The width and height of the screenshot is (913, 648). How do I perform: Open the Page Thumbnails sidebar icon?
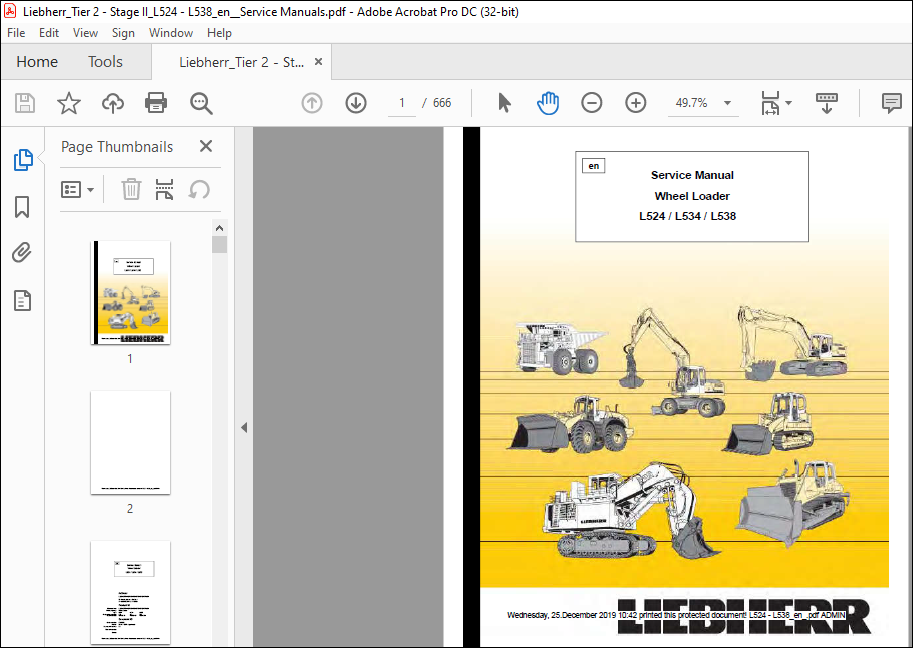coord(23,160)
